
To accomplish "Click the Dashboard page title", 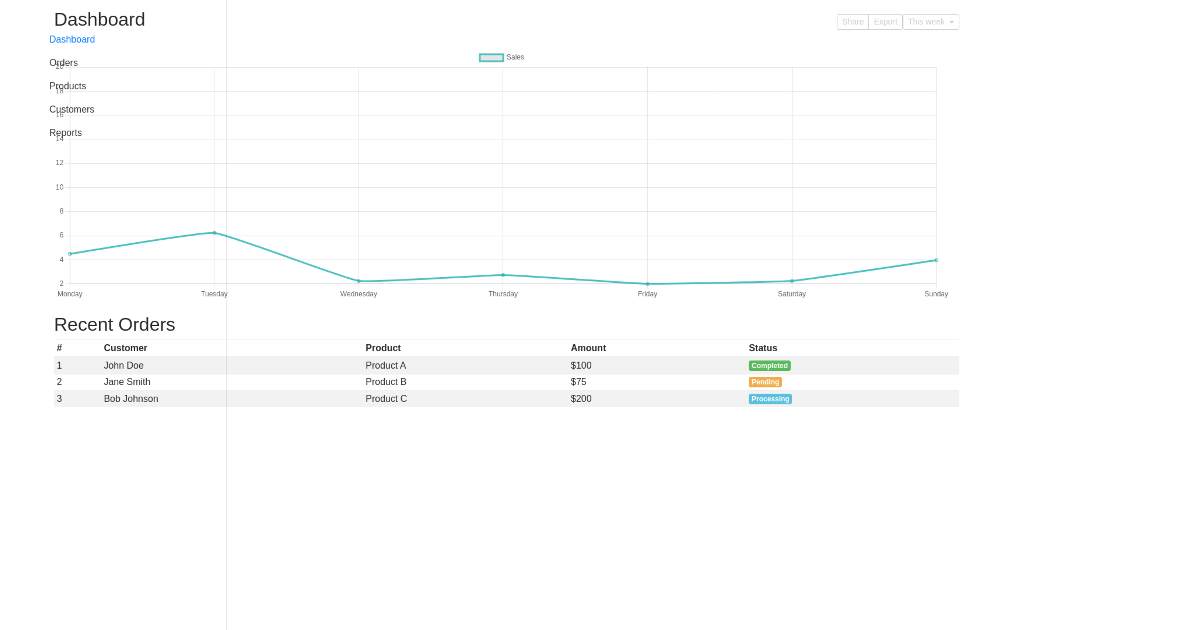I will (x=100, y=20).
